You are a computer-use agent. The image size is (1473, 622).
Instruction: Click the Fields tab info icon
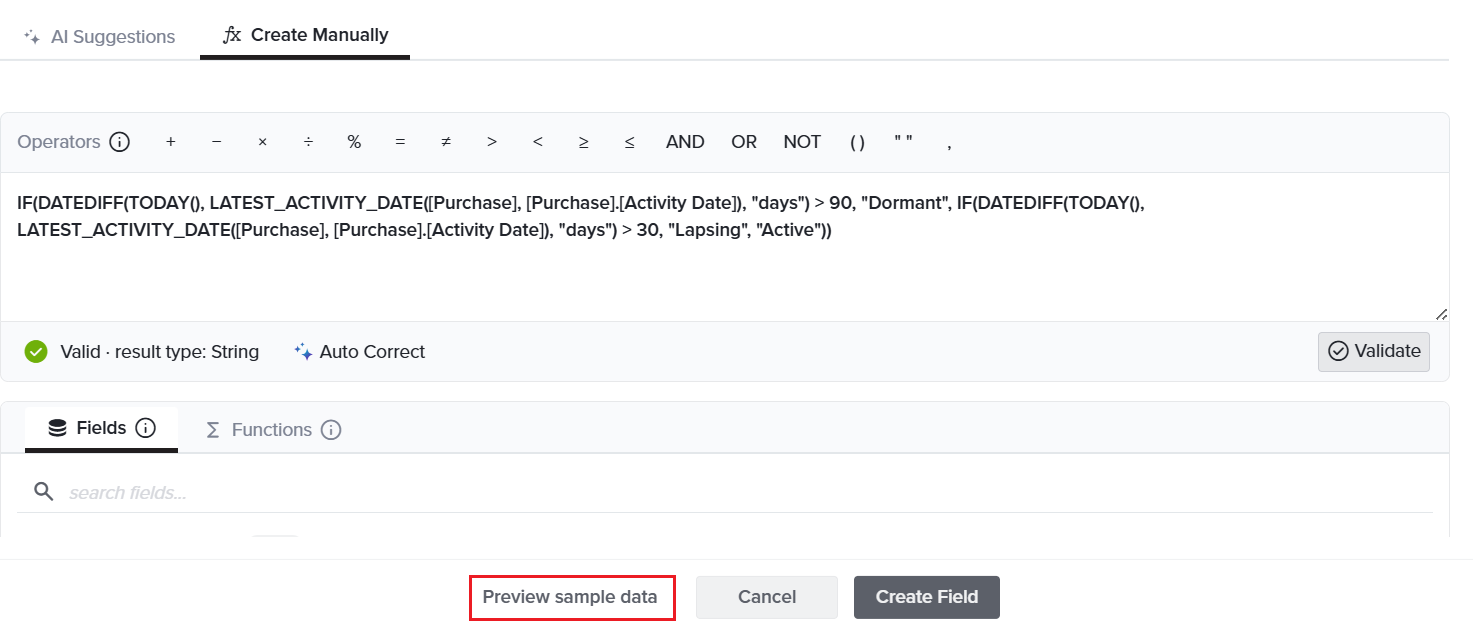pos(145,428)
